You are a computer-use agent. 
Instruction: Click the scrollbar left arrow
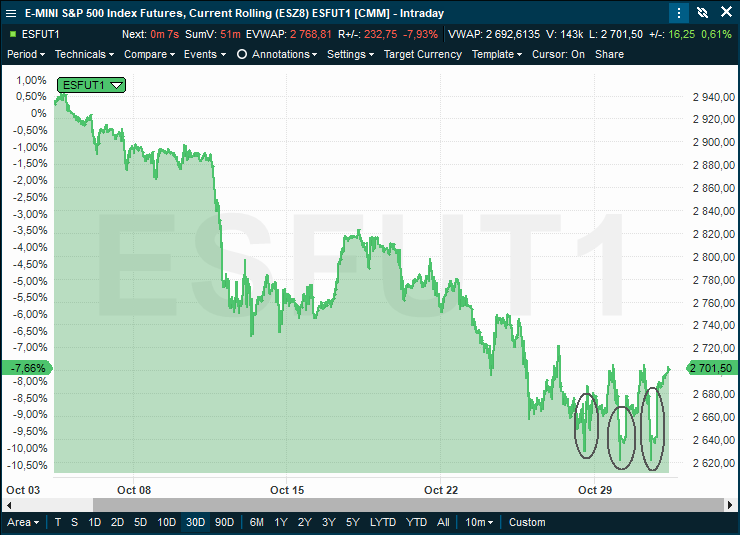coord(8,505)
